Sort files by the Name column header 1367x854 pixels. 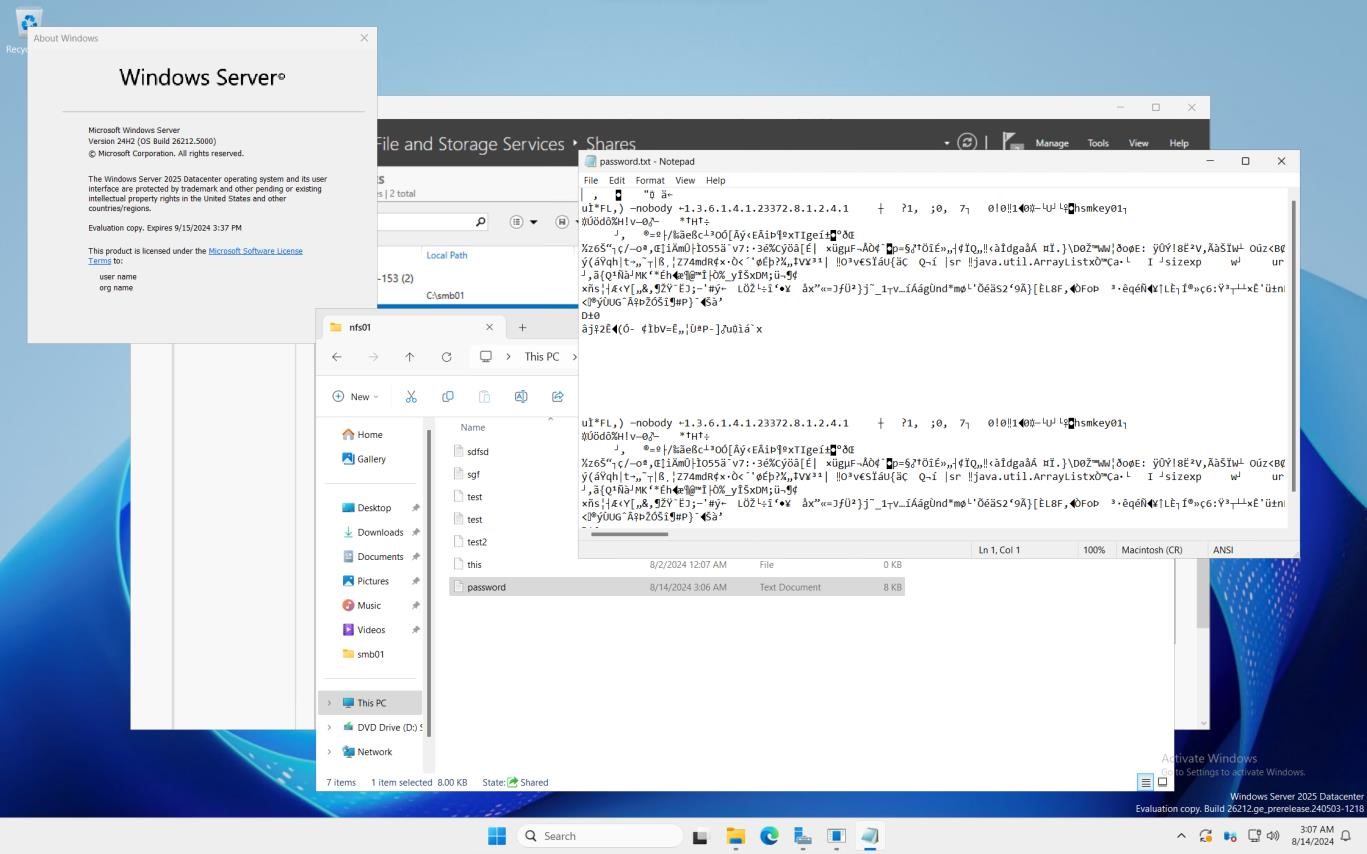click(473, 427)
